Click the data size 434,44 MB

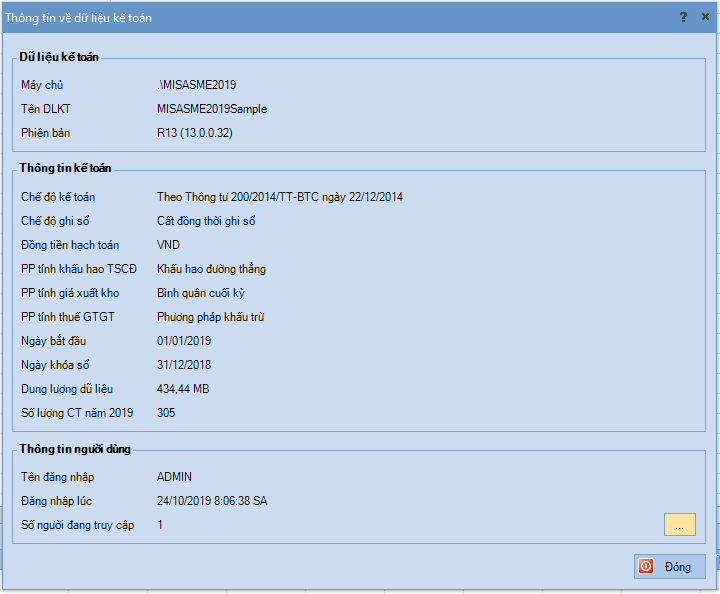click(183, 389)
